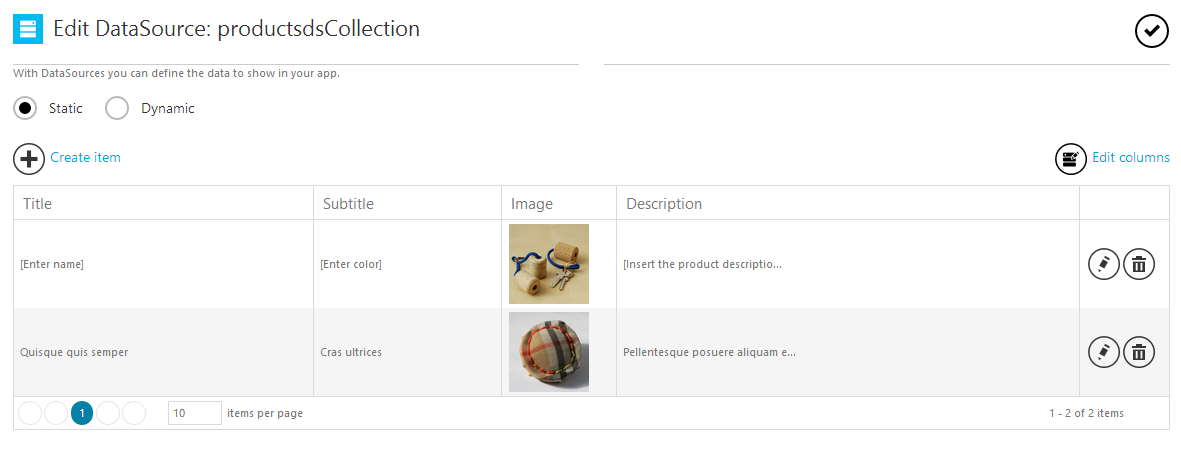Click the DataSource icon beside the title
This screenshot has height=453, width=1181.
point(28,29)
